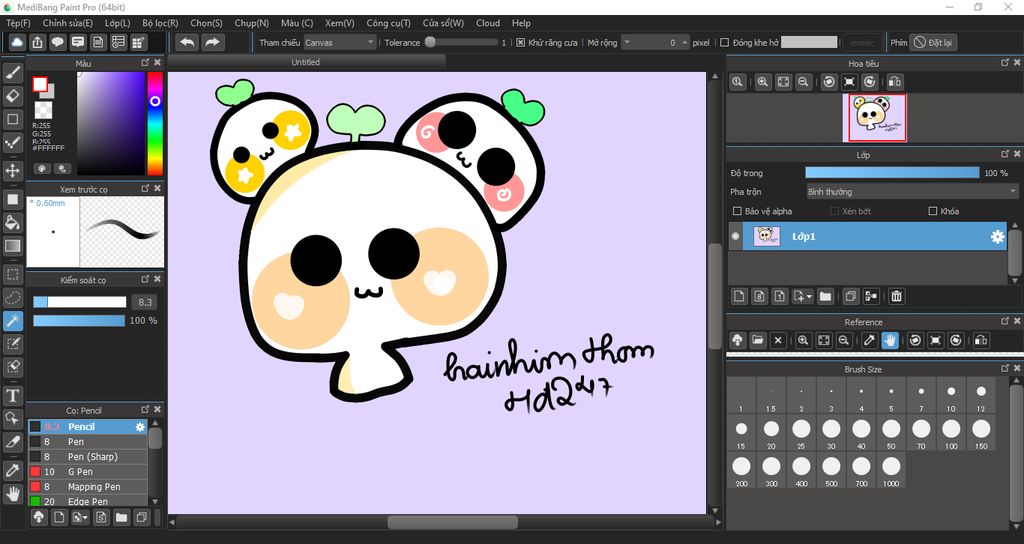Pick the rectangular Select tool
Screen dimensions: 1024x544
point(12,274)
